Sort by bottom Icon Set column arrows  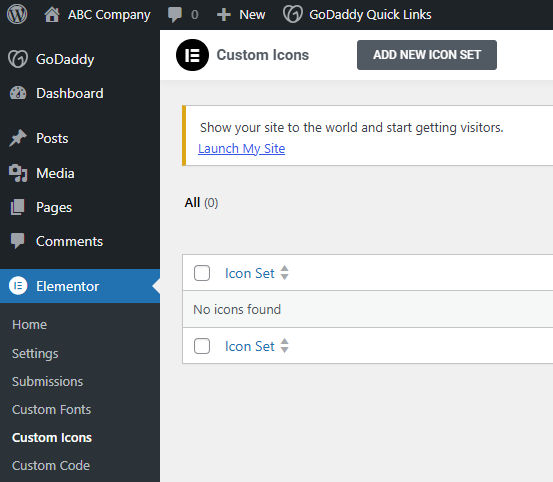click(284, 346)
